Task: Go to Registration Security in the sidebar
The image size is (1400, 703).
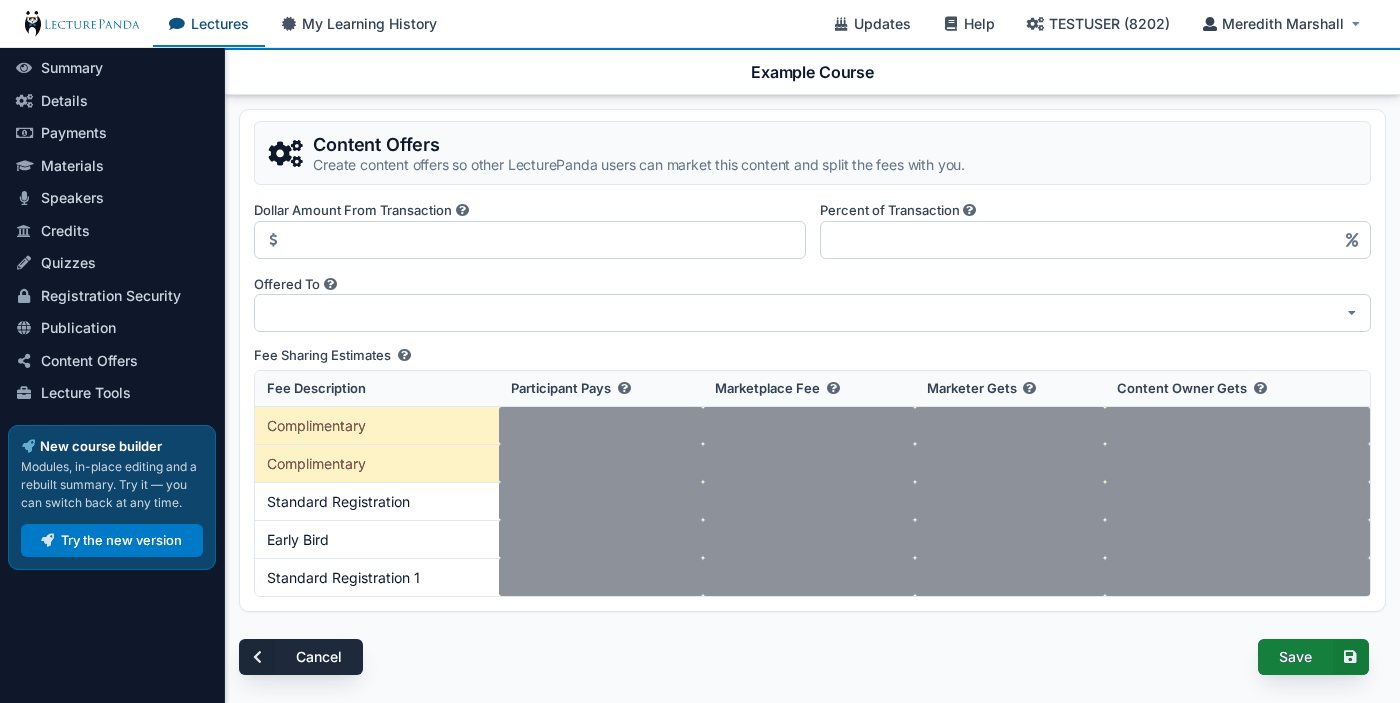Action: coord(112,296)
